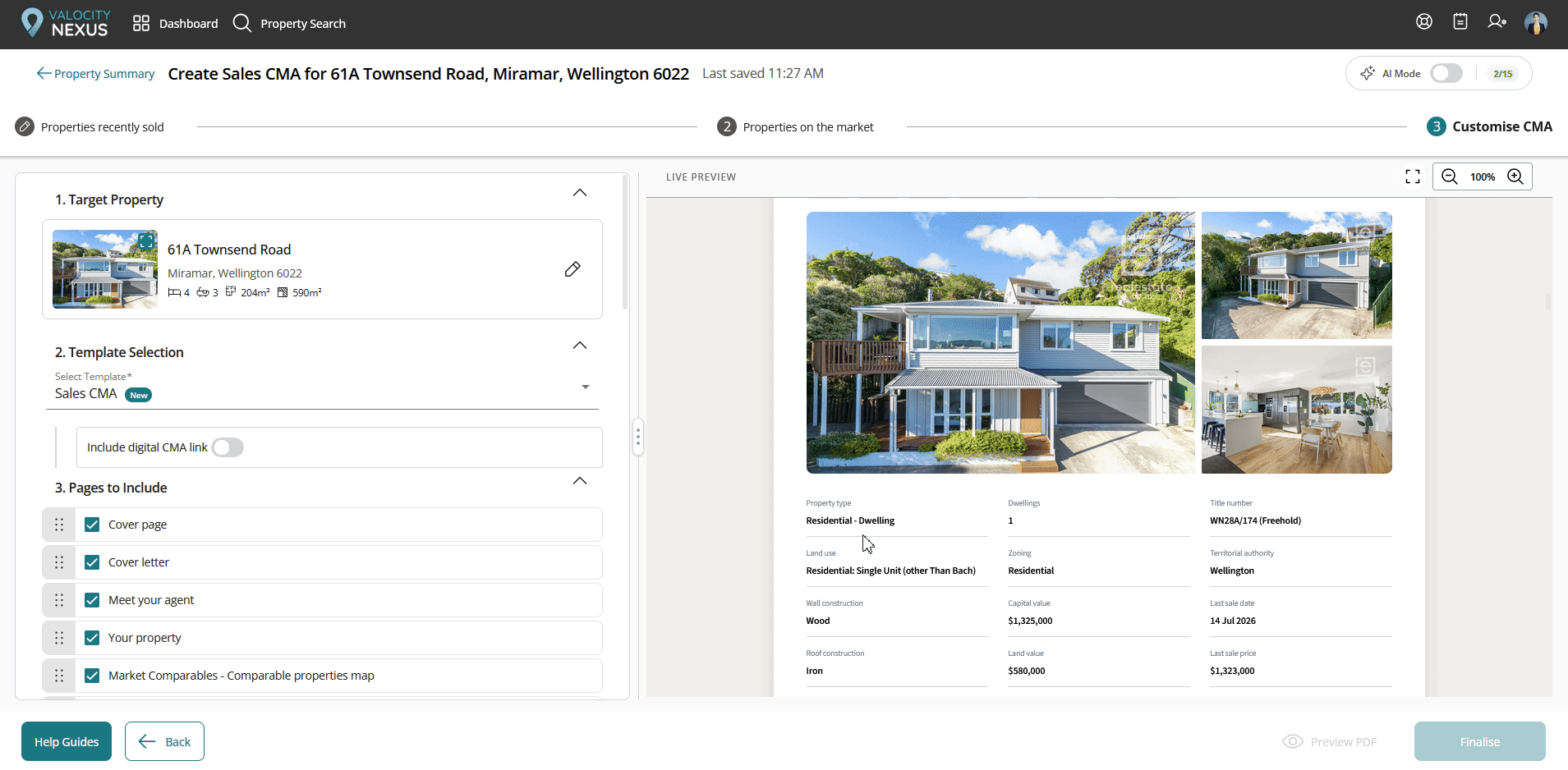Open the clipboard notes icon in header
The width and height of the screenshot is (1568, 770).
(1460, 22)
